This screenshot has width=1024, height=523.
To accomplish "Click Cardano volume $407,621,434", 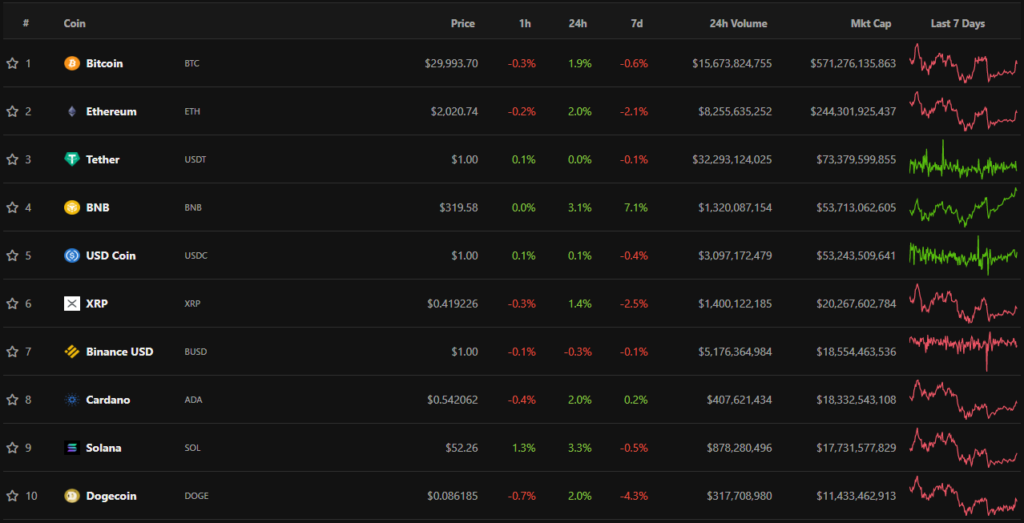I will 739,400.
